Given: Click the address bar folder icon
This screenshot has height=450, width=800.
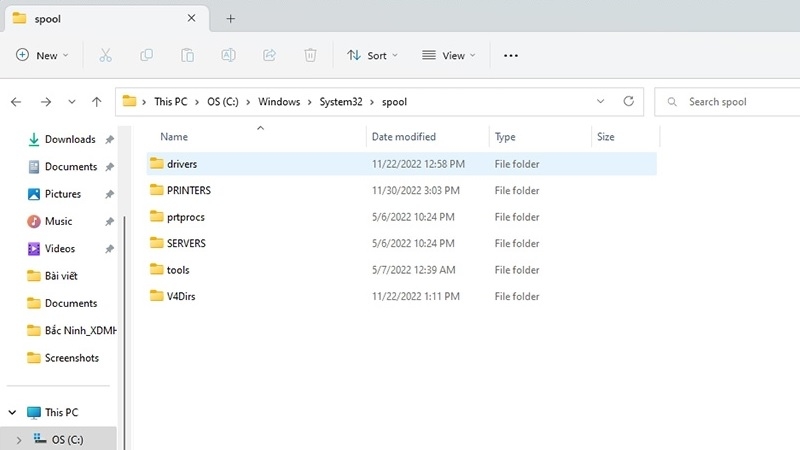Looking at the screenshot, I should point(130,101).
